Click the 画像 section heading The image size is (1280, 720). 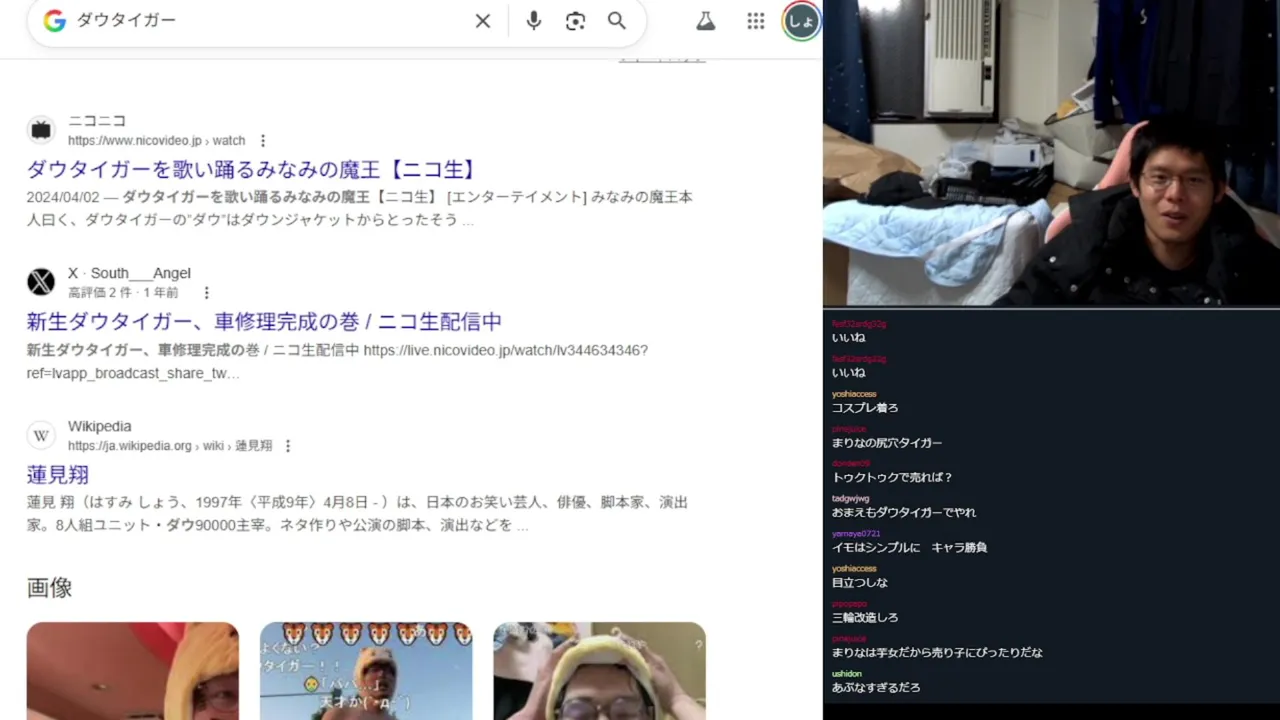[49, 588]
